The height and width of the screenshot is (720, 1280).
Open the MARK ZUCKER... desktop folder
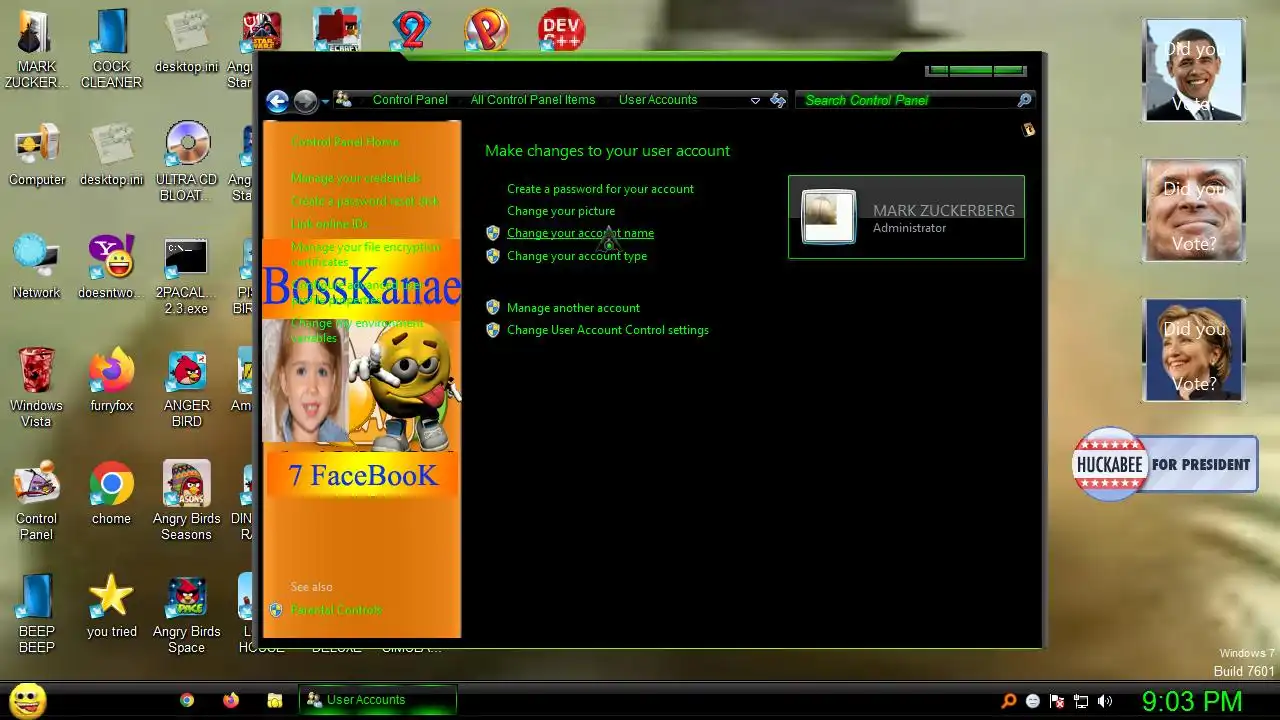coord(37,50)
